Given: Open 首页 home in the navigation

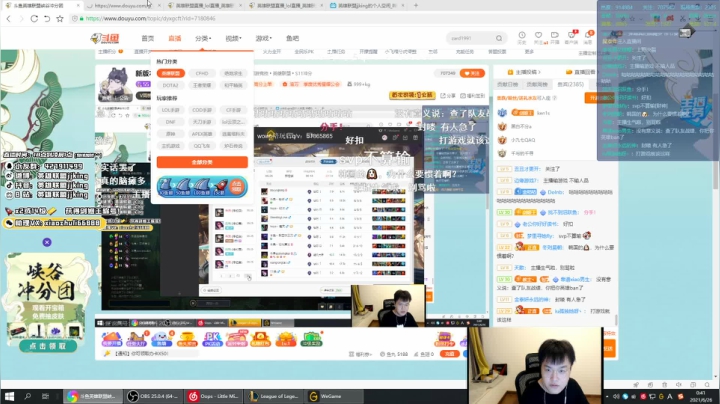Looking at the screenshot, I should click(147, 38).
